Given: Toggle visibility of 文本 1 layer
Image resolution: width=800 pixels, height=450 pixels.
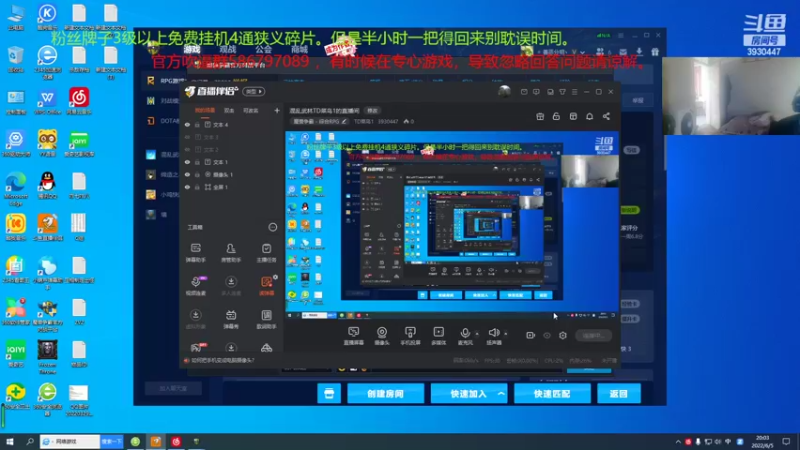Looking at the screenshot, I should click(x=187, y=162).
